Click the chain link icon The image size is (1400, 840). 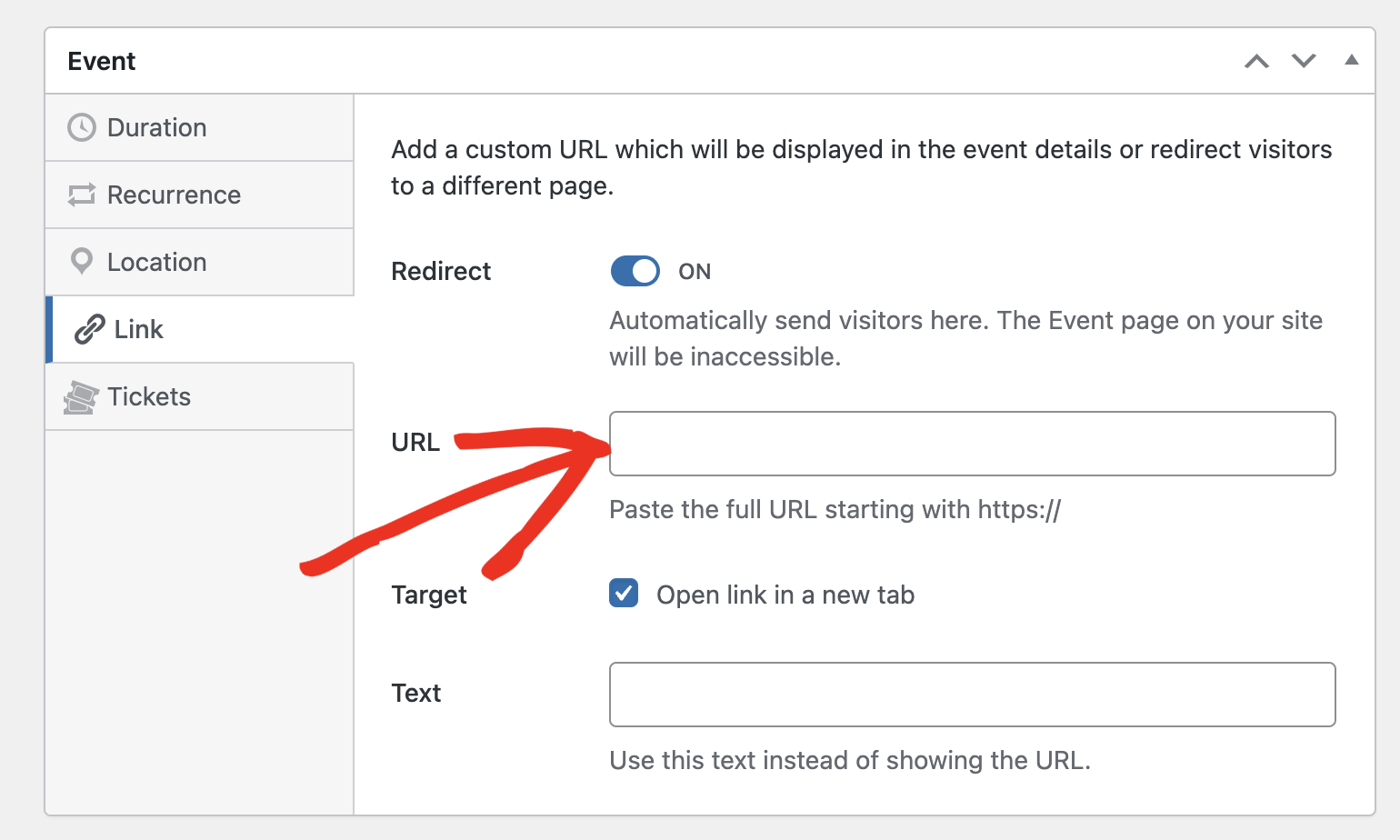tap(89, 329)
